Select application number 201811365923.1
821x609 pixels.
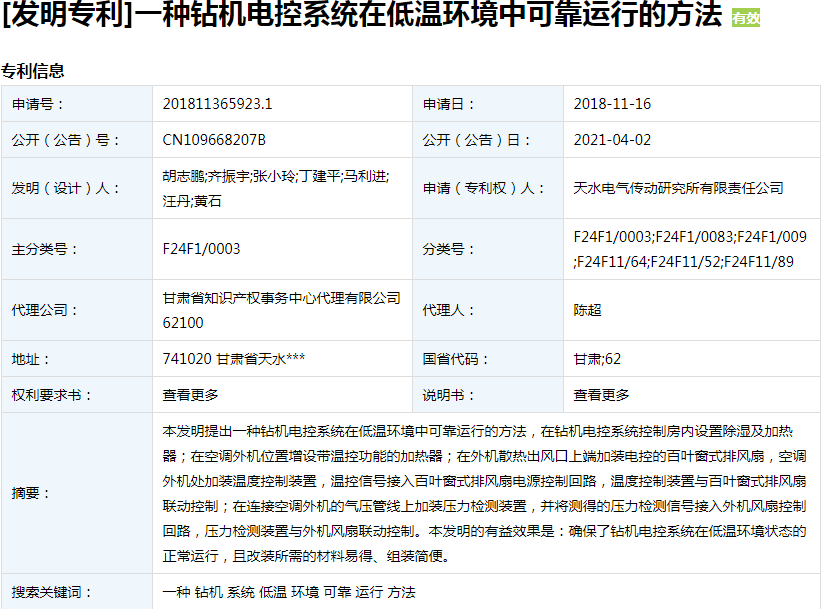point(218,104)
